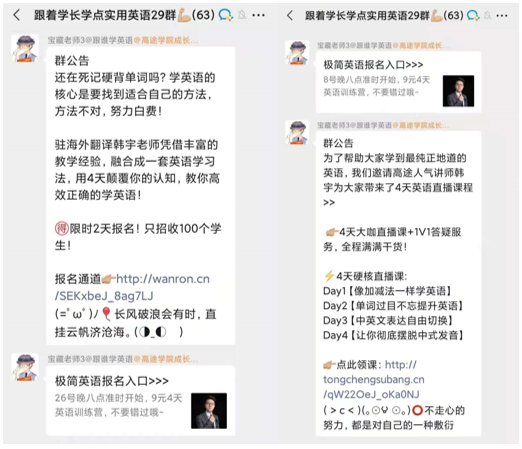Tap teacher photo thumbnail in right card
The height and width of the screenshot is (449, 522).
tap(458, 91)
